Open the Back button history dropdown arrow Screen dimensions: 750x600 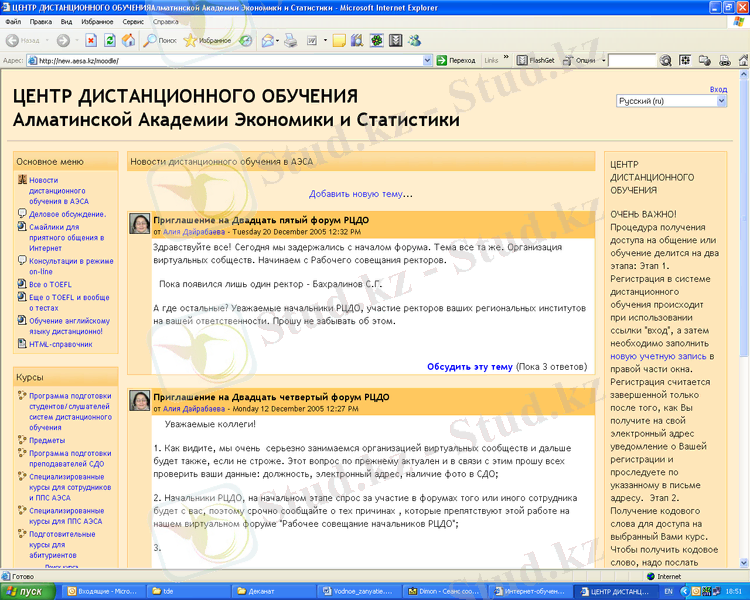coord(47,41)
